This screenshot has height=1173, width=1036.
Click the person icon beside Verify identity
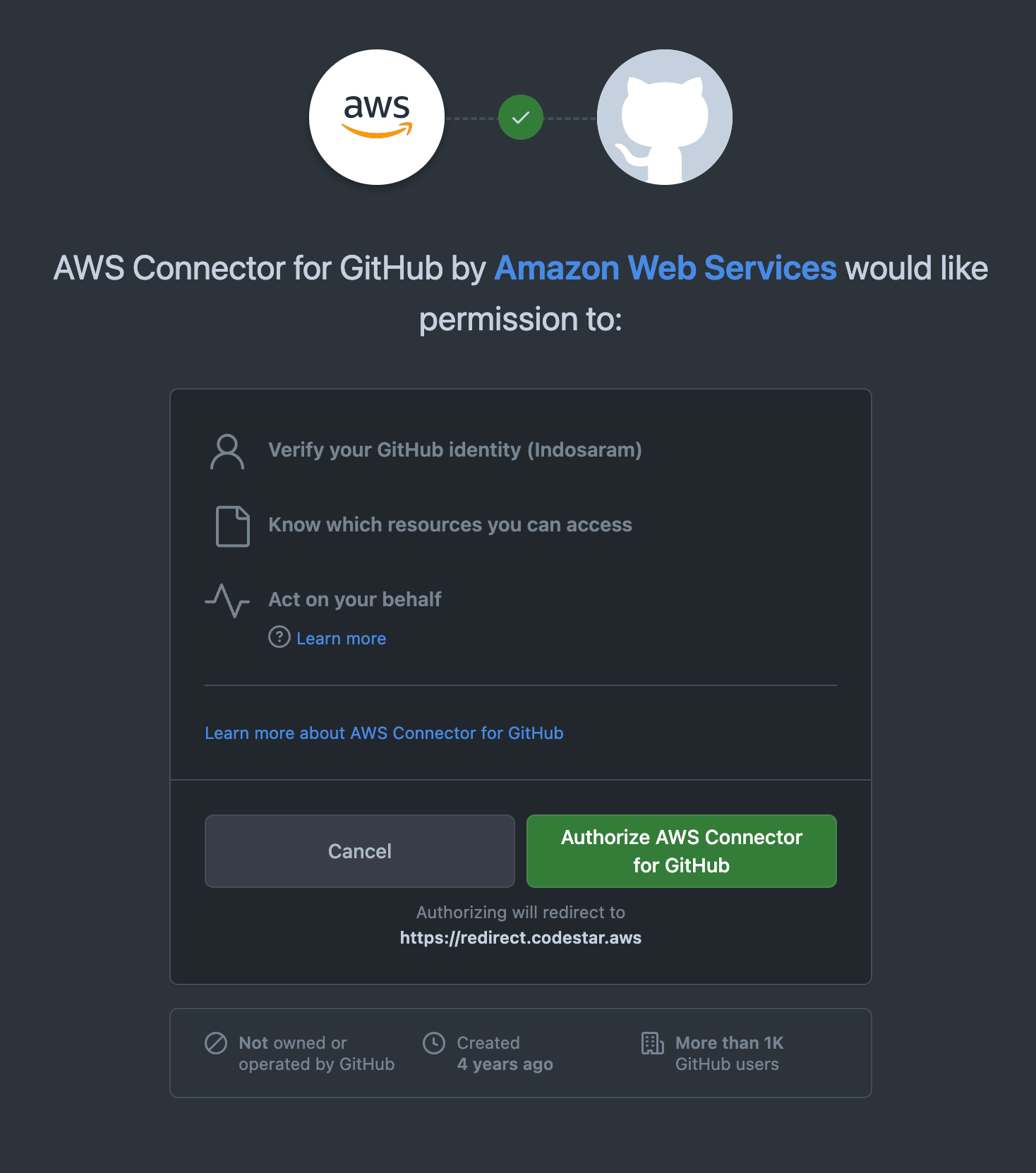tap(227, 452)
